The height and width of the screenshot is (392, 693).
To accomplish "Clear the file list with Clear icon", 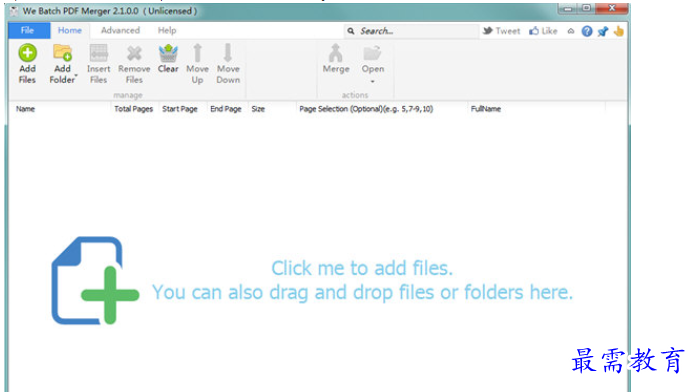I will [168, 53].
